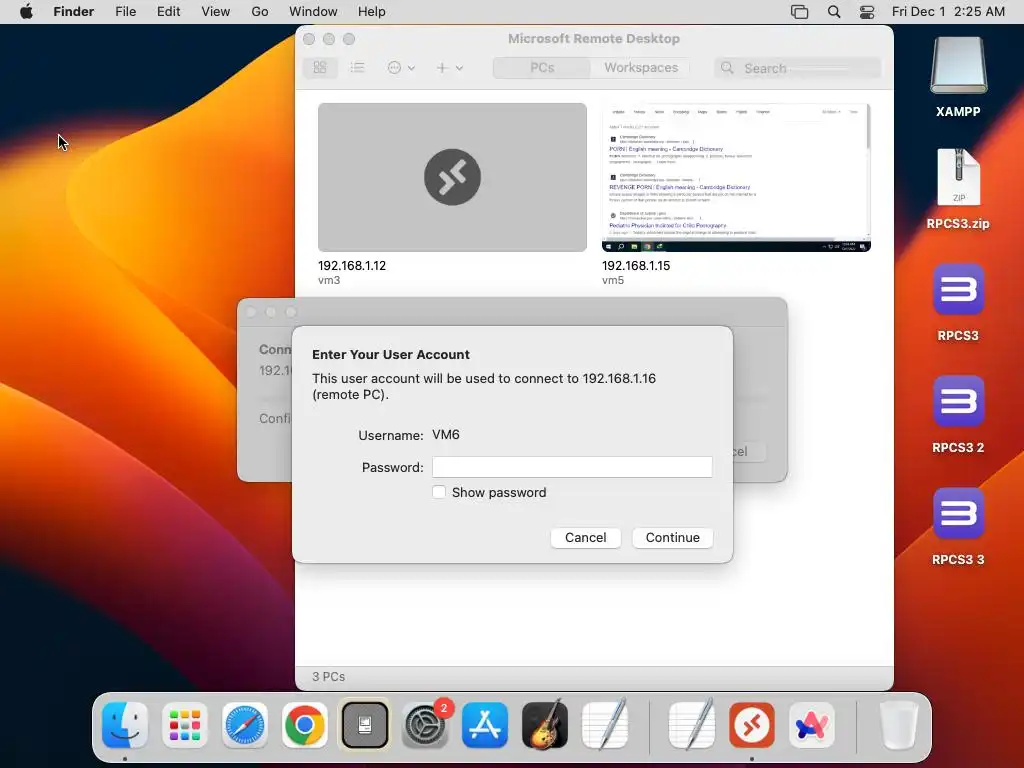The height and width of the screenshot is (768, 1024).
Task: Click the 192.168.1.15 PC name label
Action: (636, 266)
